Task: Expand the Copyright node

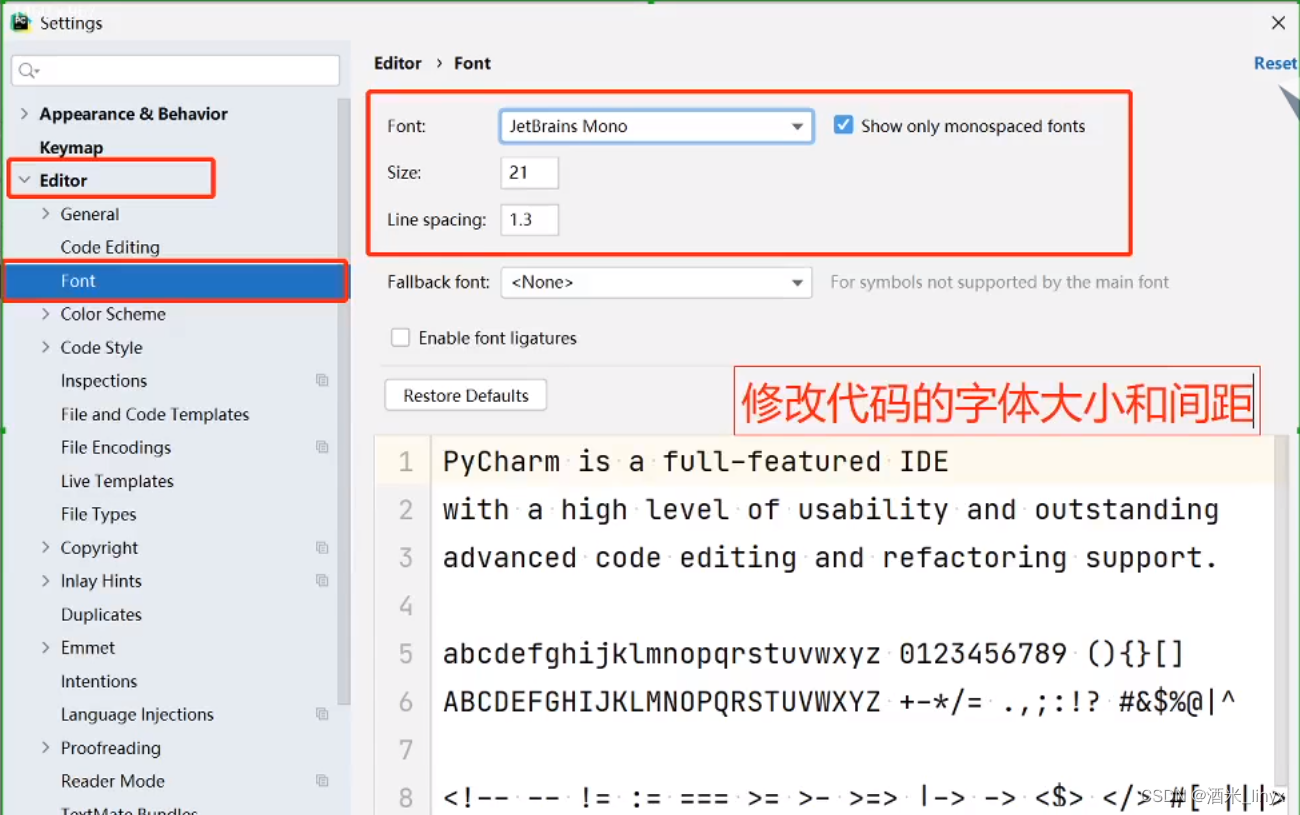Action: (x=46, y=547)
